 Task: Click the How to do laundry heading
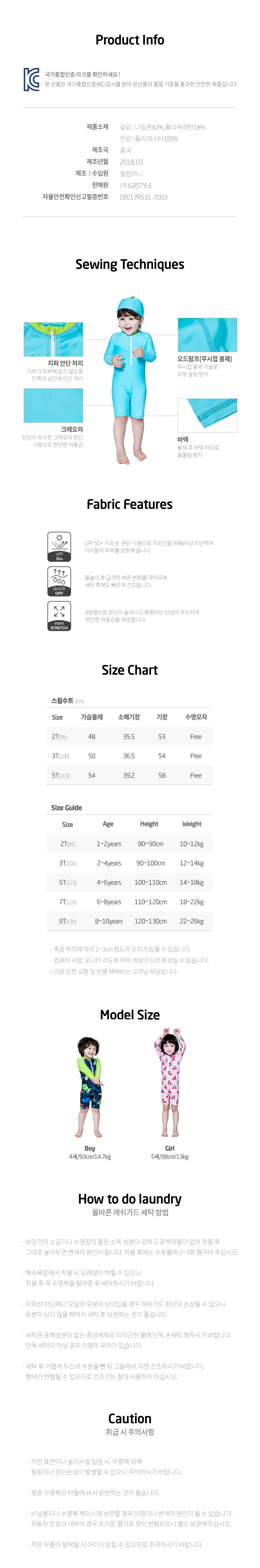[130, 1199]
